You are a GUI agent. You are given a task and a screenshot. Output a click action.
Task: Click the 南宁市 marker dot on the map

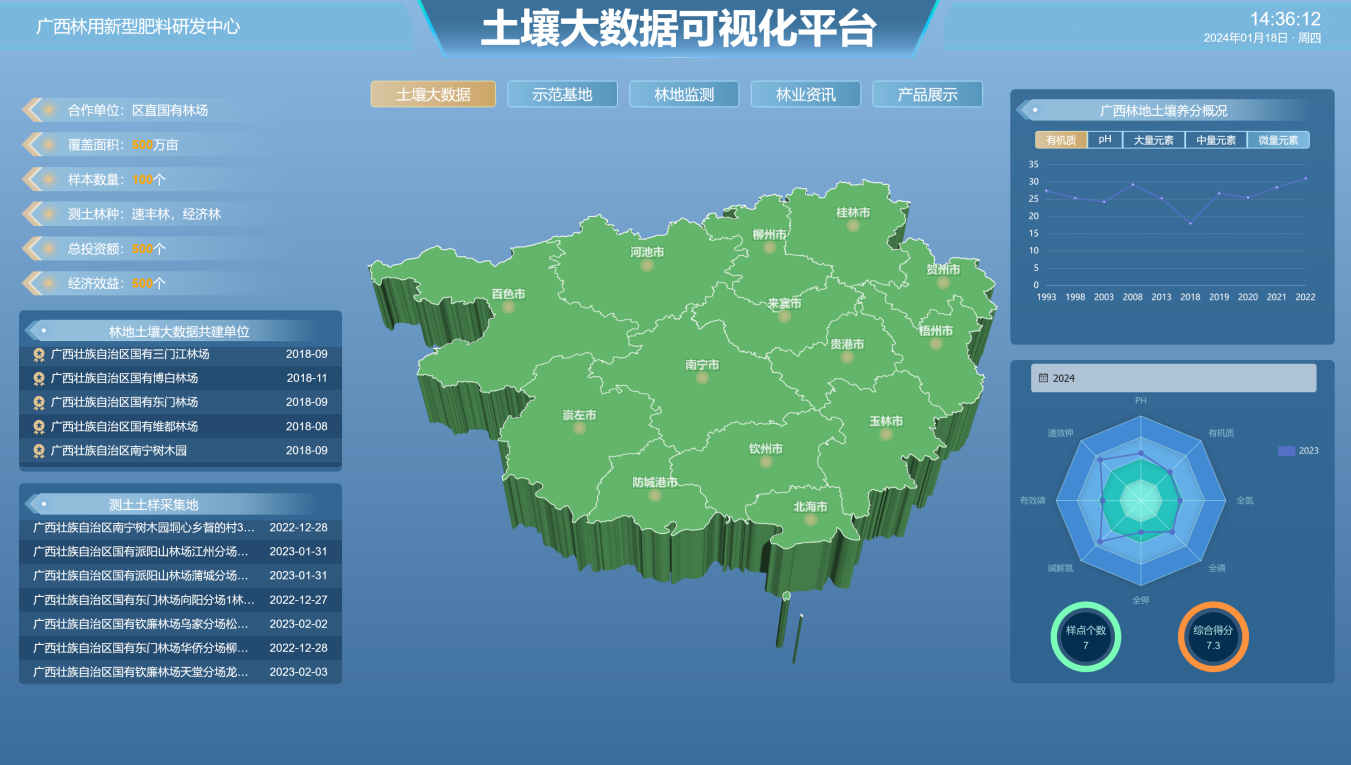(702, 378)
